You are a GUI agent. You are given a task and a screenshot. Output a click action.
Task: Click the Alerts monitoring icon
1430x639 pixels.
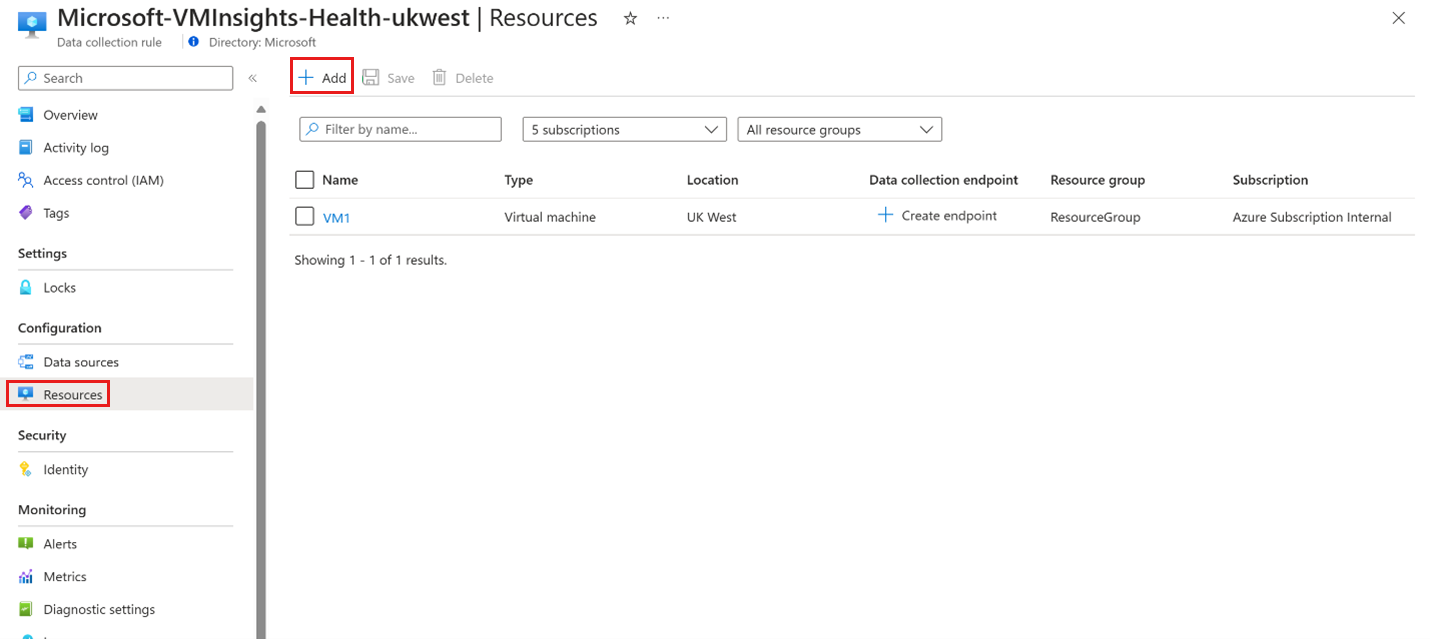click(25, 543)
